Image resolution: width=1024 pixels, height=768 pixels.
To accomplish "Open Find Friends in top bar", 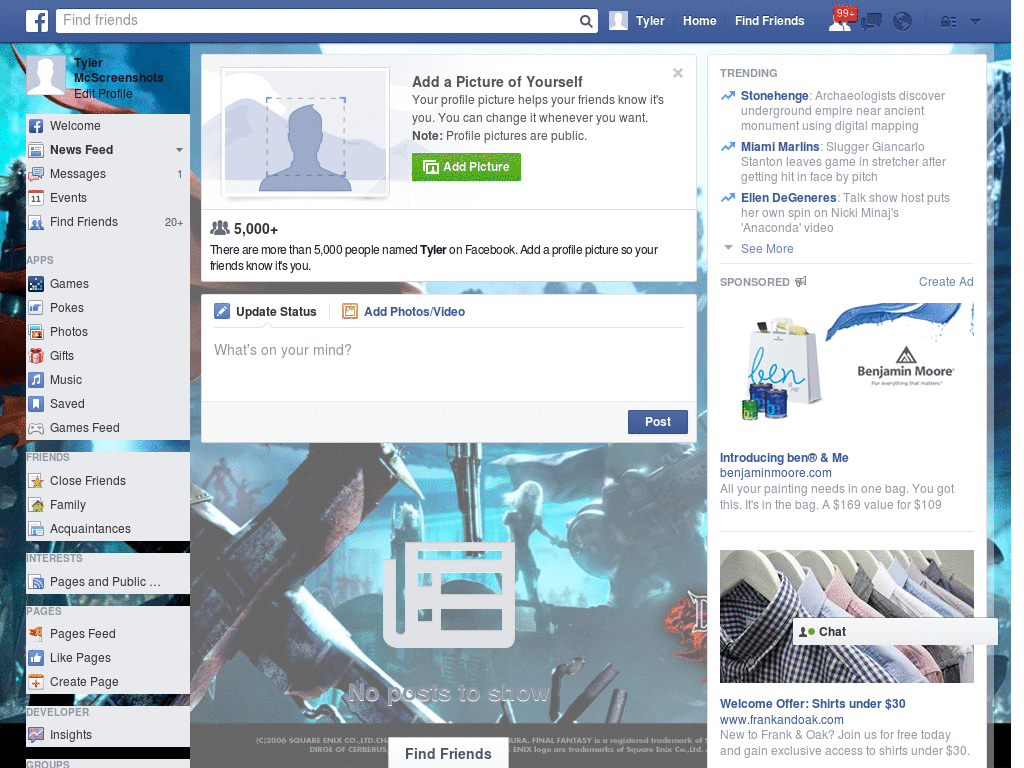I will click(769, 21).
